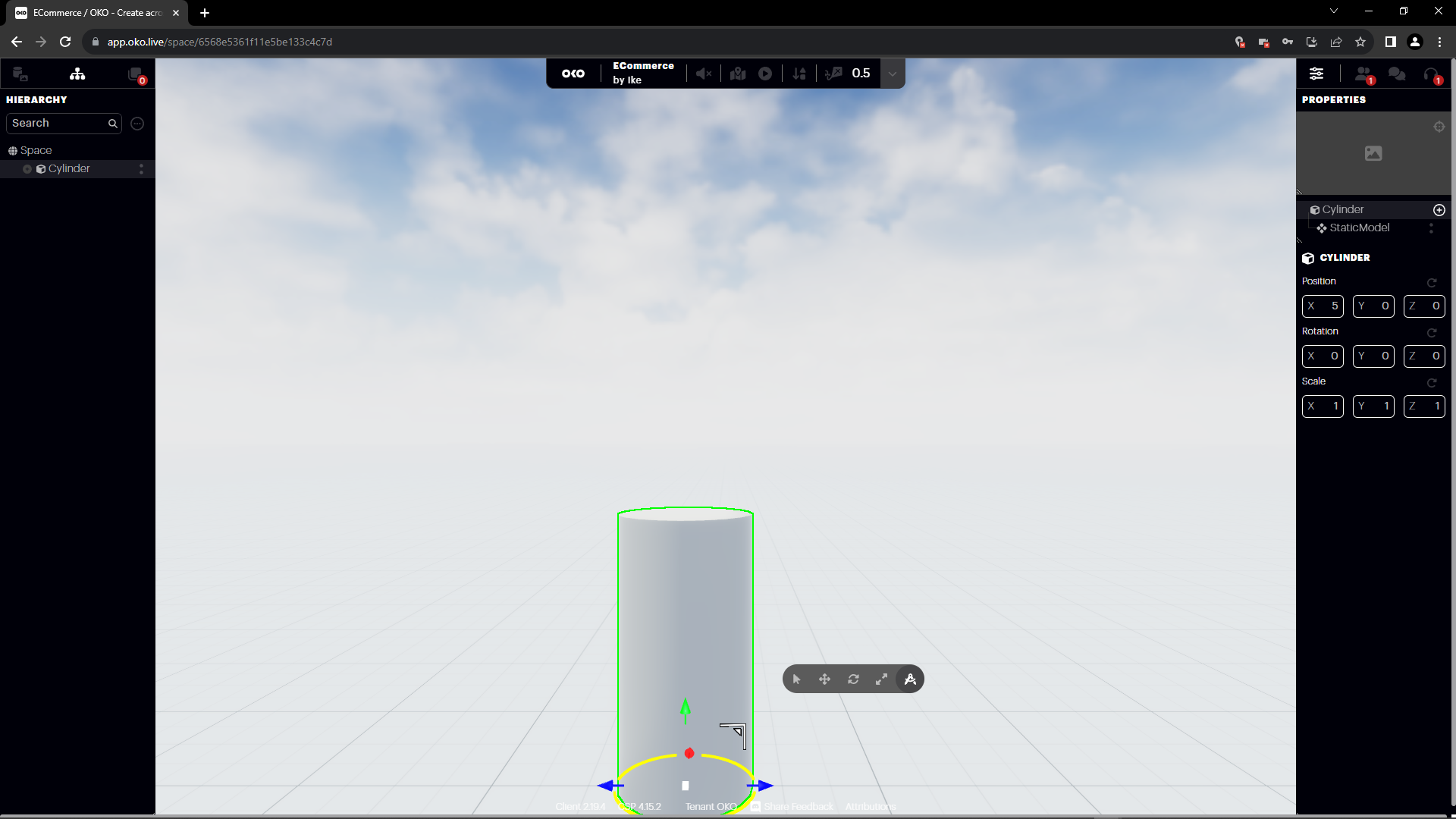1456x819 pixels.
Task: Open the minimap view
Action: coord(736,73)
